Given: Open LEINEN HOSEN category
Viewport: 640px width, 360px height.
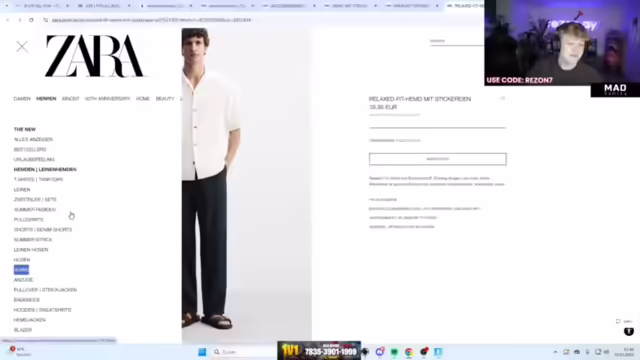Looking at the screenshot, I should point(31,250).
